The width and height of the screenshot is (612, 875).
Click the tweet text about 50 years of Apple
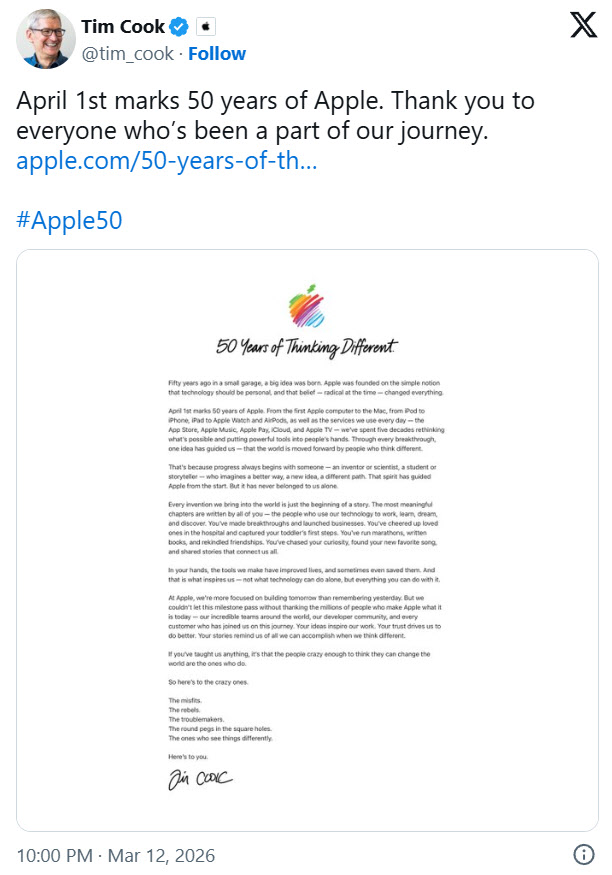pyautogui.click(x=275, y=115)
